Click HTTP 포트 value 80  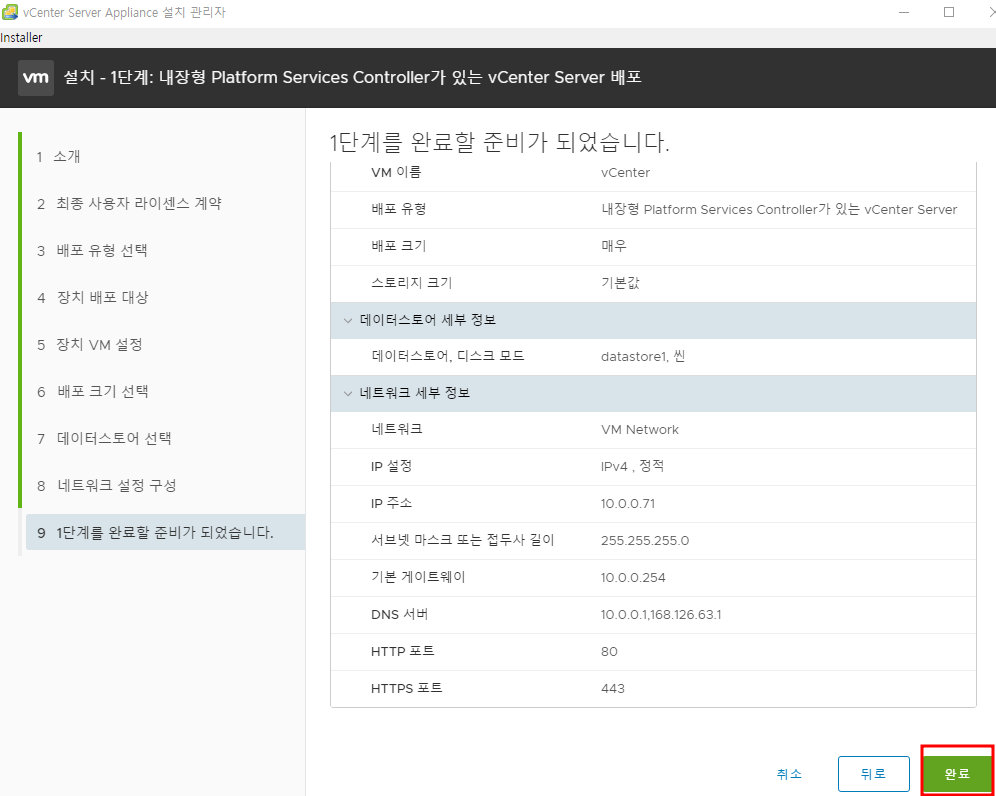(609, 651)
